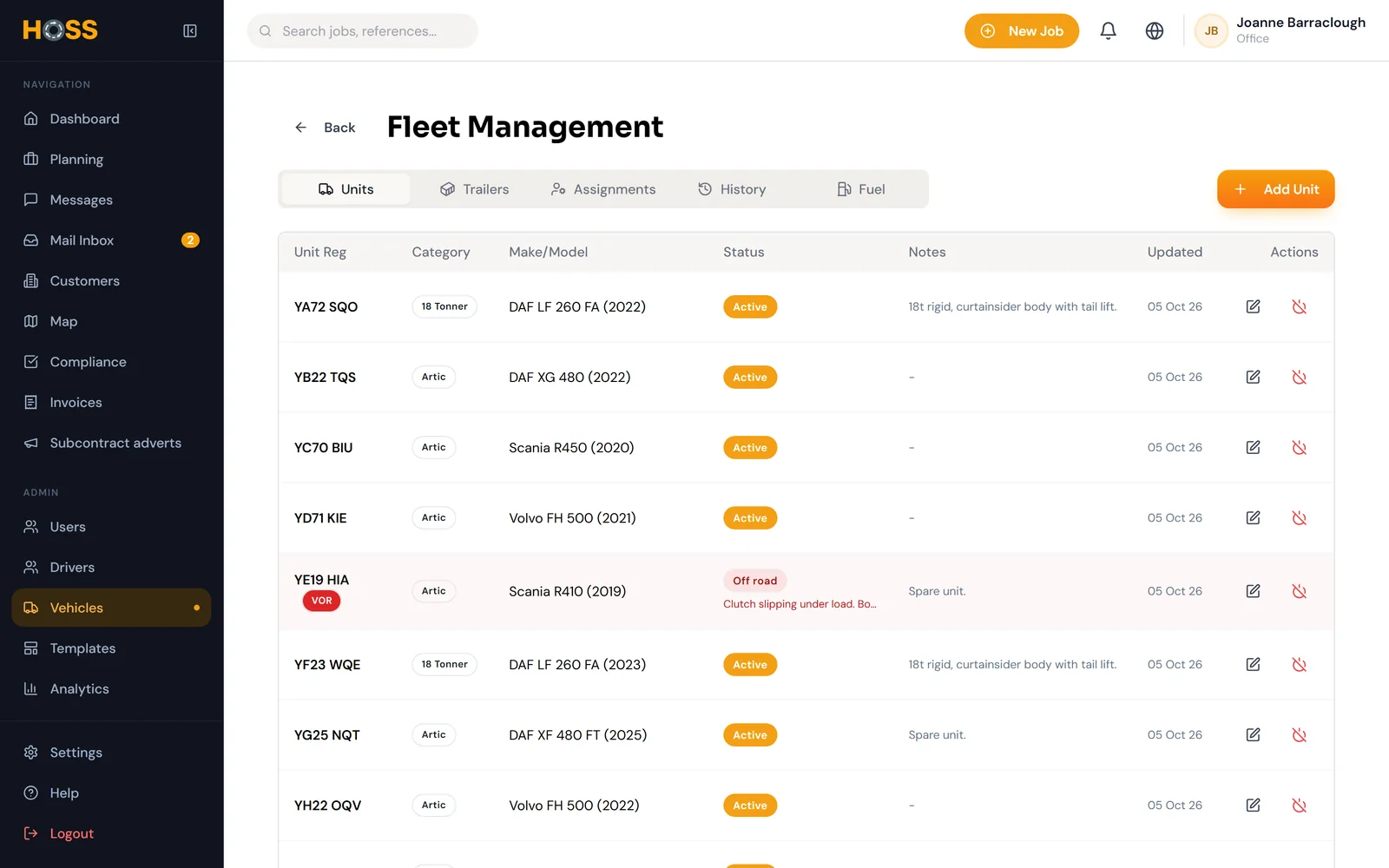Click the VOR badge on YE19 HIA
The width and height of the screenshot is (1389, 868).
point(321,601)
